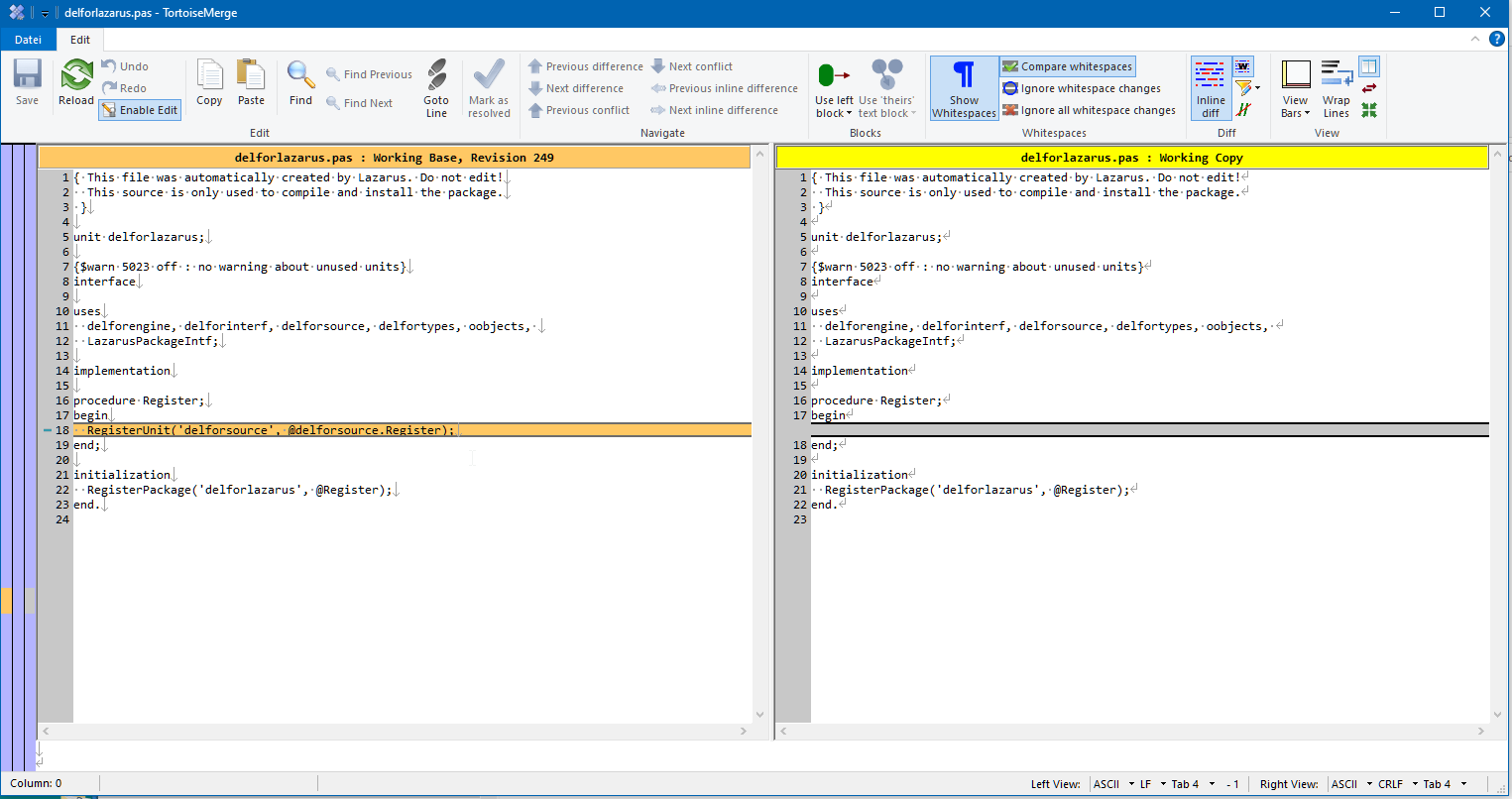Click left pane horizontal scrollbar right arrow
The width and height of the screenshot is (1512, 799).
point(744,732)
